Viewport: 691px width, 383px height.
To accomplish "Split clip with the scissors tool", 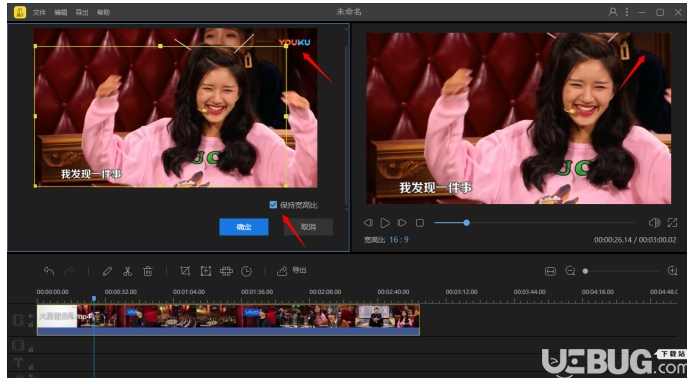I will (x=127, y=271).
